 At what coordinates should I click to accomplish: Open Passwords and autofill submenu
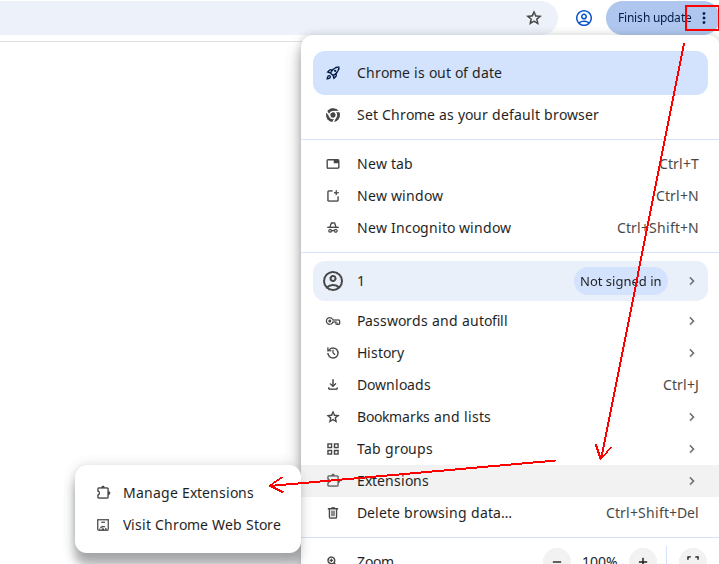point(510,321)
